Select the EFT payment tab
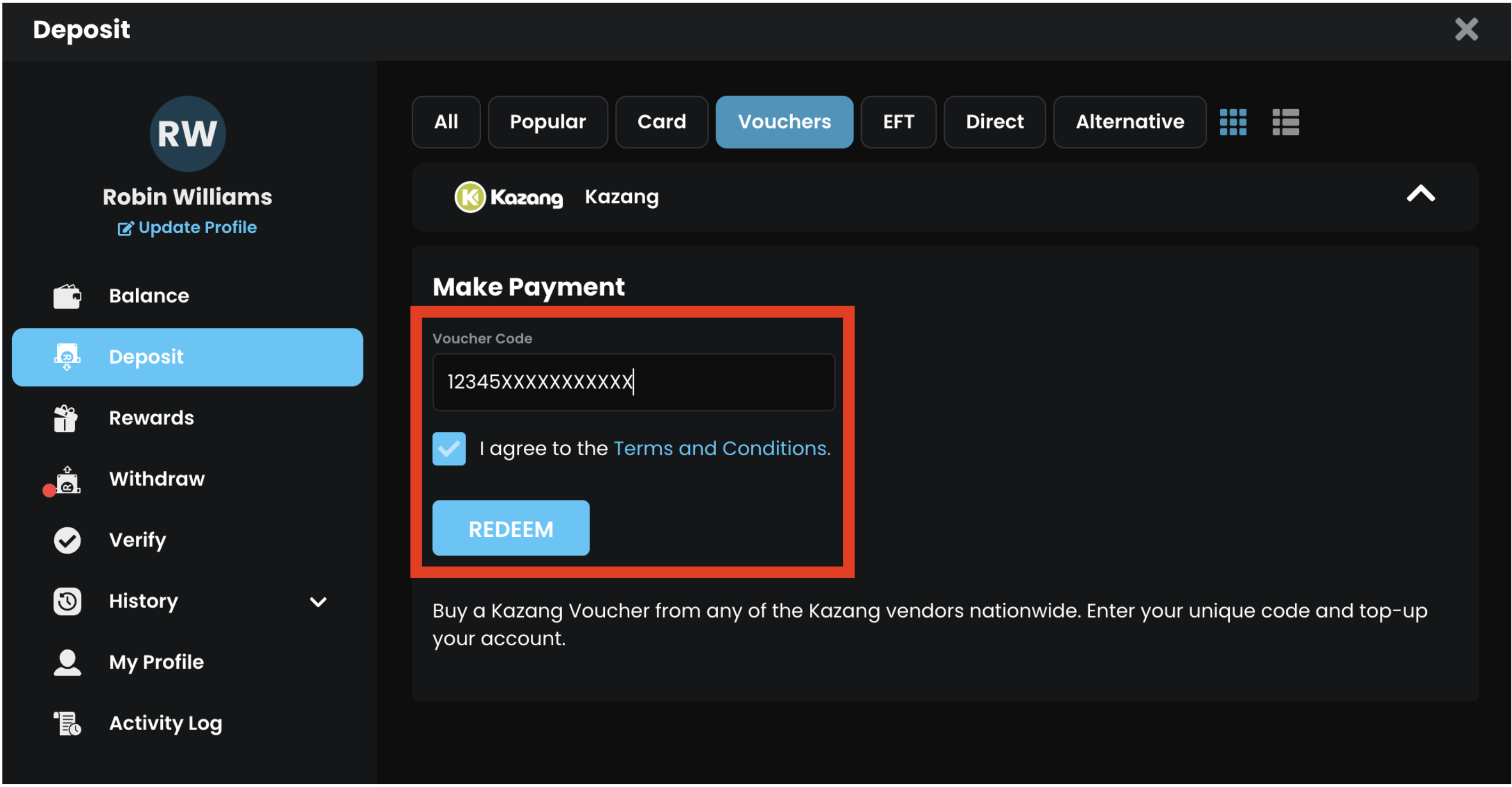Viewport: 1512px width, 787px height. tap(898, 122)
